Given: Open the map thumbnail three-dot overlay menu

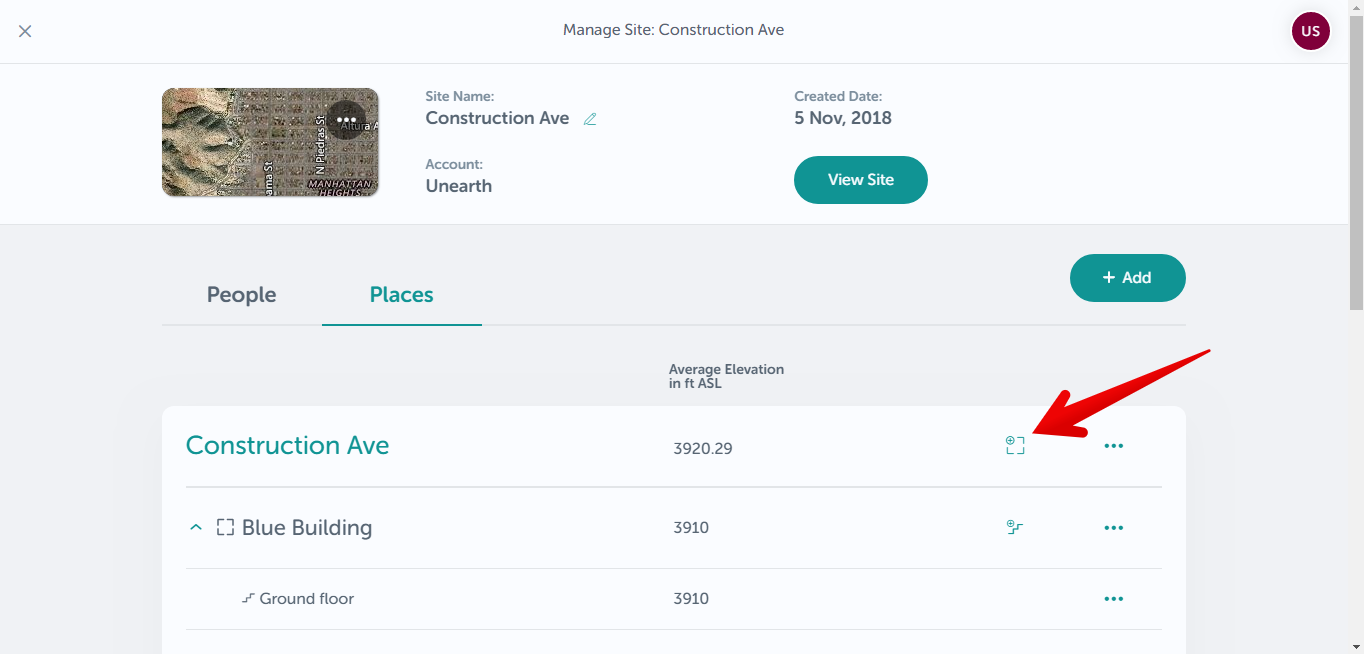Looking at the screenshot, I should click(346, 120).
